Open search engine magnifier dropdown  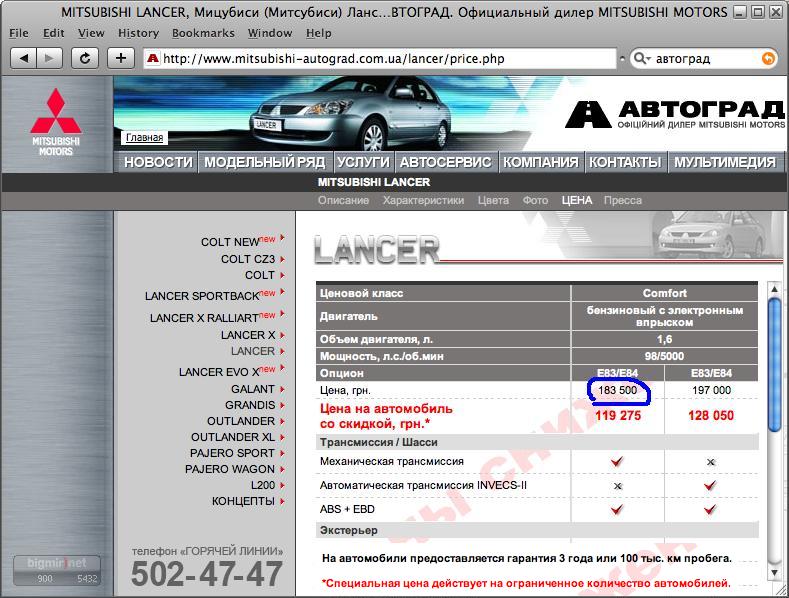coord(642,58)
